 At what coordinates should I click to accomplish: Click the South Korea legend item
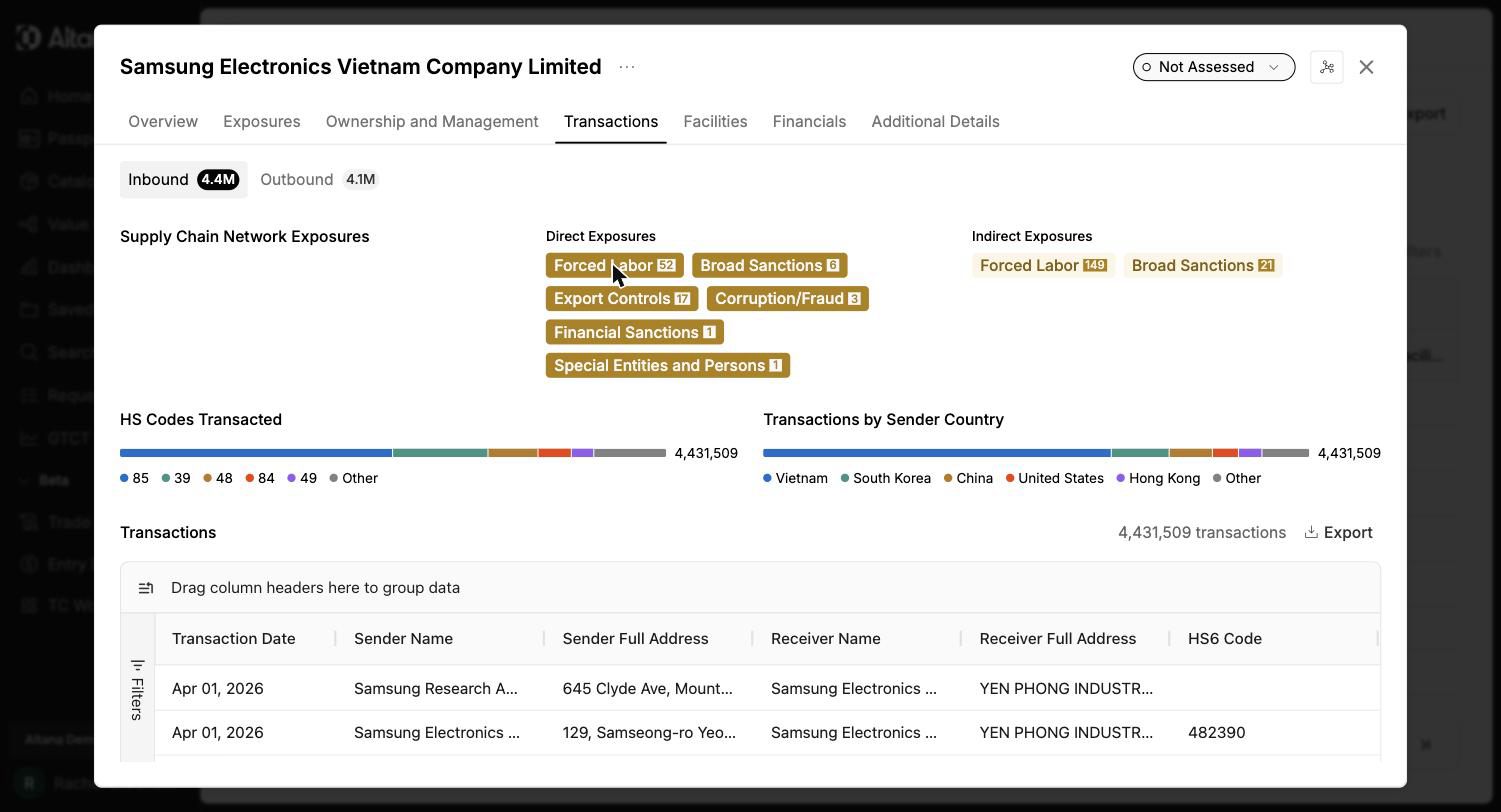pos(886,478)
